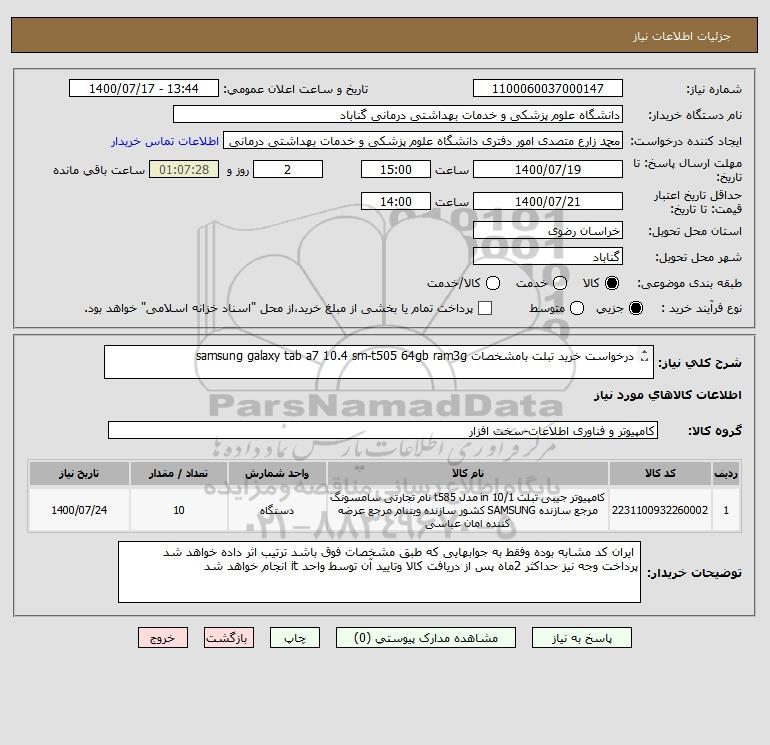
Task: Click the buyer organization name field
Action: pos(398,115)
